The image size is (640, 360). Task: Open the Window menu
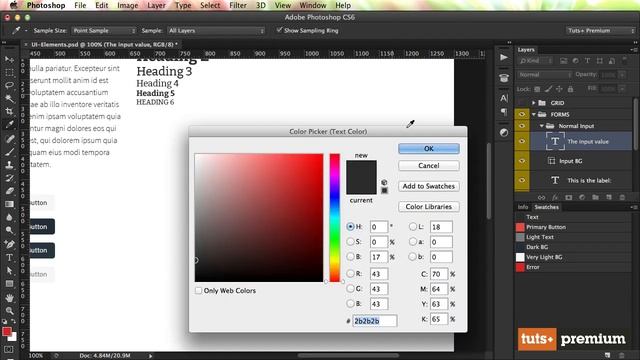pyautogui.click(x=313, y=5)
